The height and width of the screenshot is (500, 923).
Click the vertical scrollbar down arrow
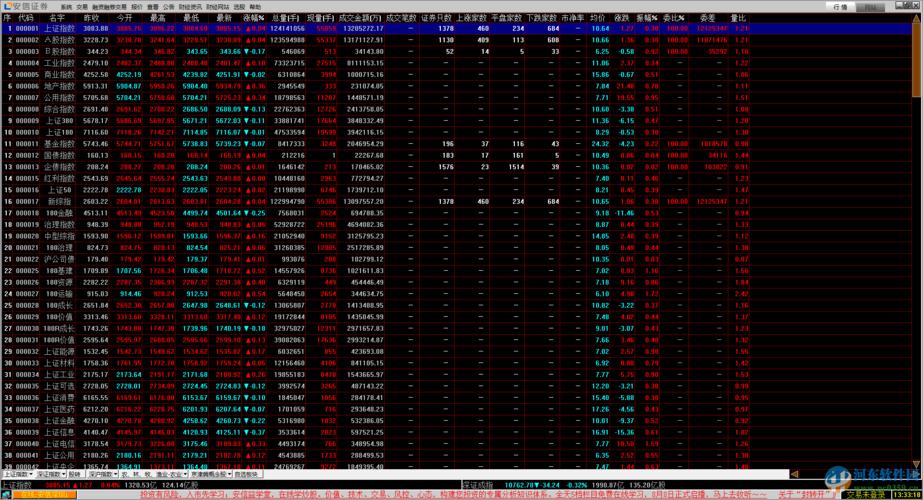916,464
